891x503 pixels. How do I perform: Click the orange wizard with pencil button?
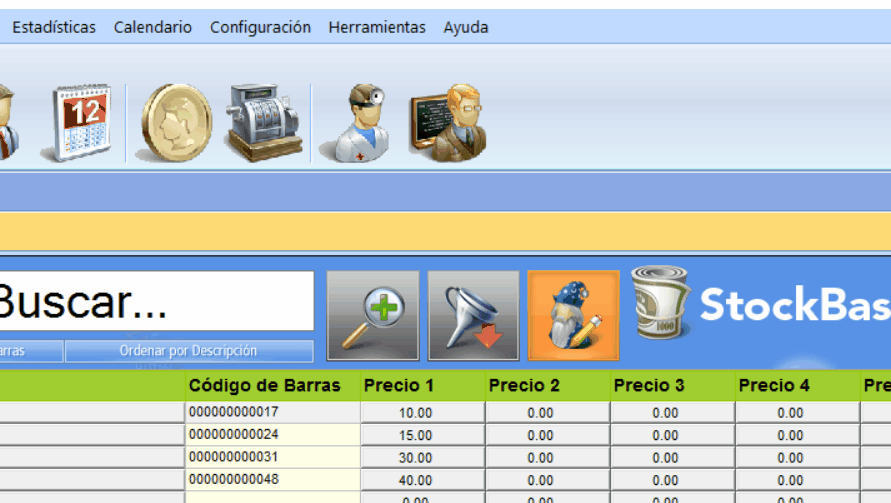(x=573, y=316)
